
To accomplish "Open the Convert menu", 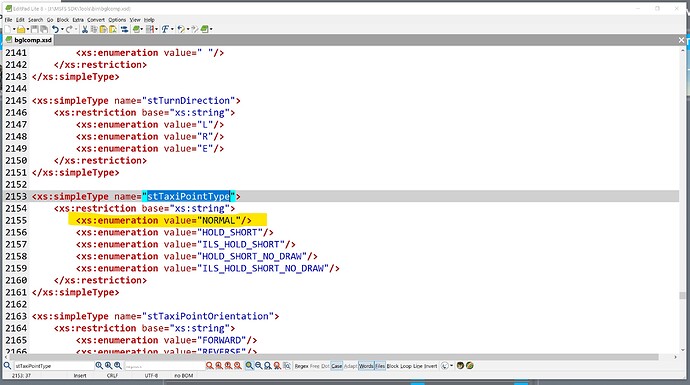I will pyautogui.click(x=96, y=20).
